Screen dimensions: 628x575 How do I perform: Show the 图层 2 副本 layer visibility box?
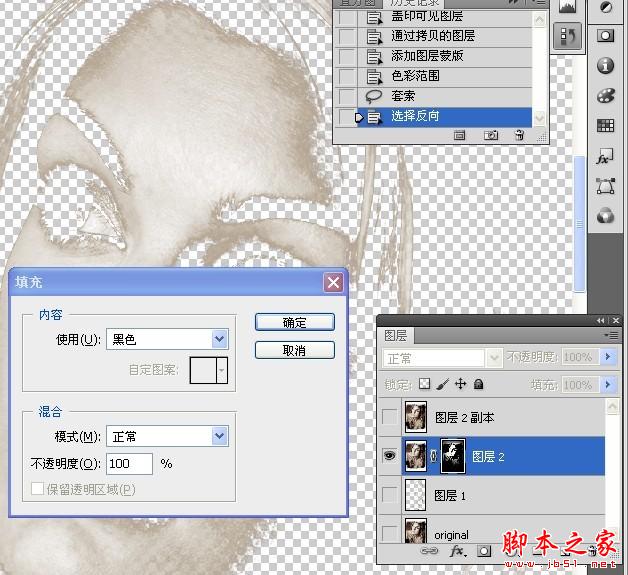point(390,417)
